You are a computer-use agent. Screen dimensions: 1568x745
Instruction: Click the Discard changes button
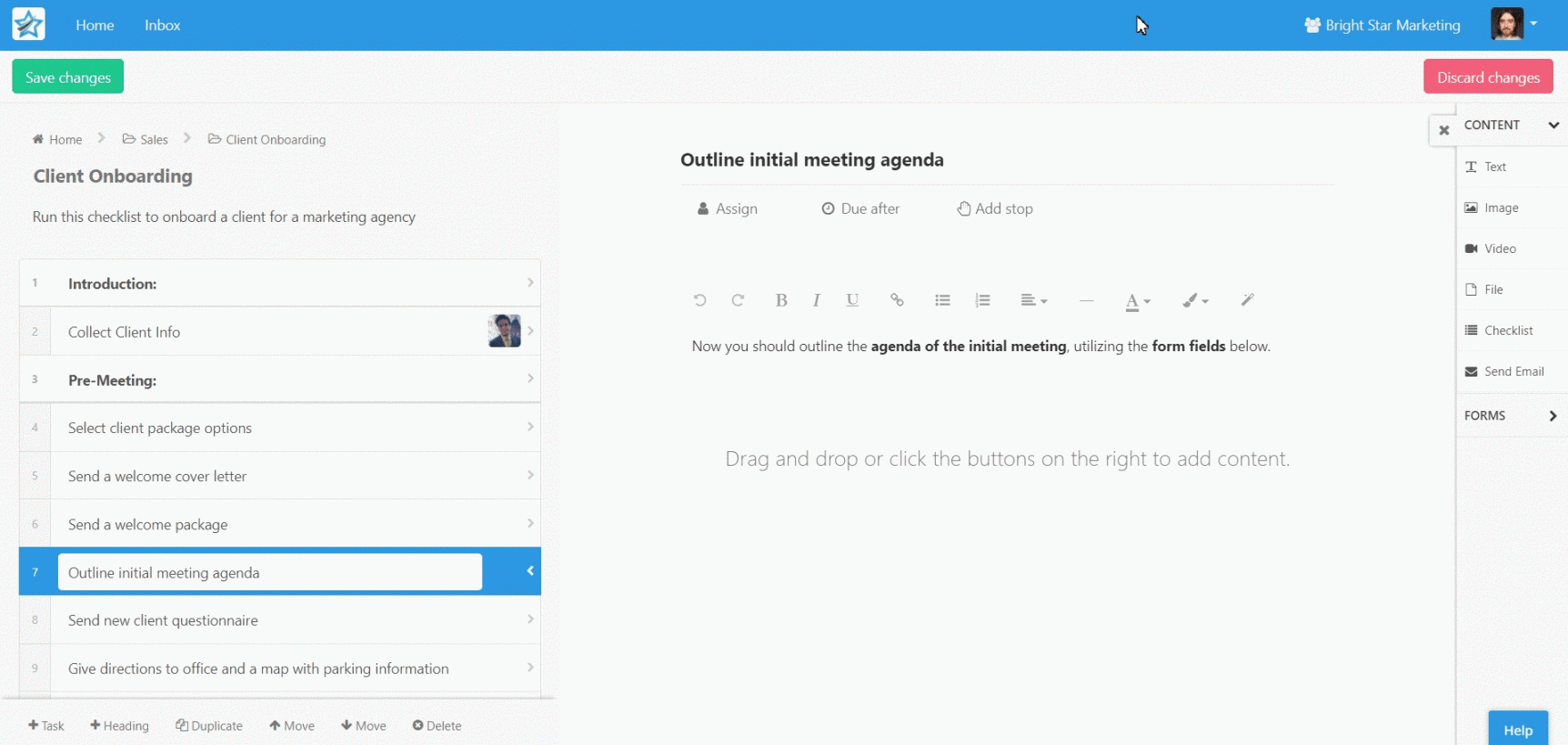tap(1487, 77)
